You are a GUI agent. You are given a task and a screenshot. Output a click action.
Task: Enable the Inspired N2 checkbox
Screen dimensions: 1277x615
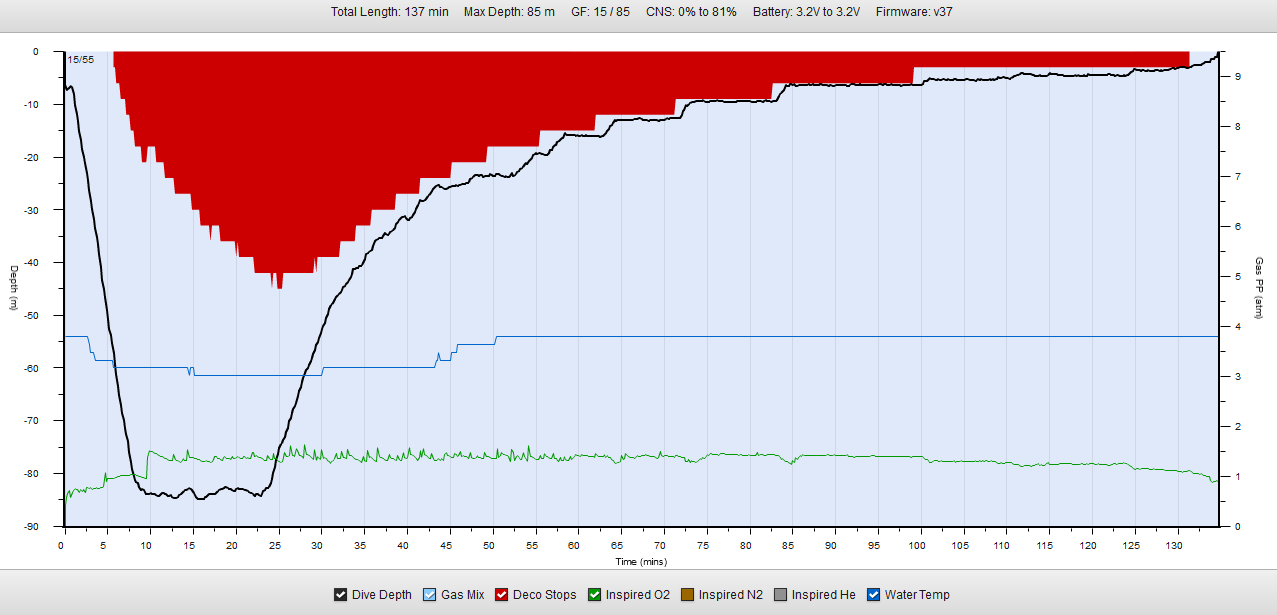coord(688,595)
